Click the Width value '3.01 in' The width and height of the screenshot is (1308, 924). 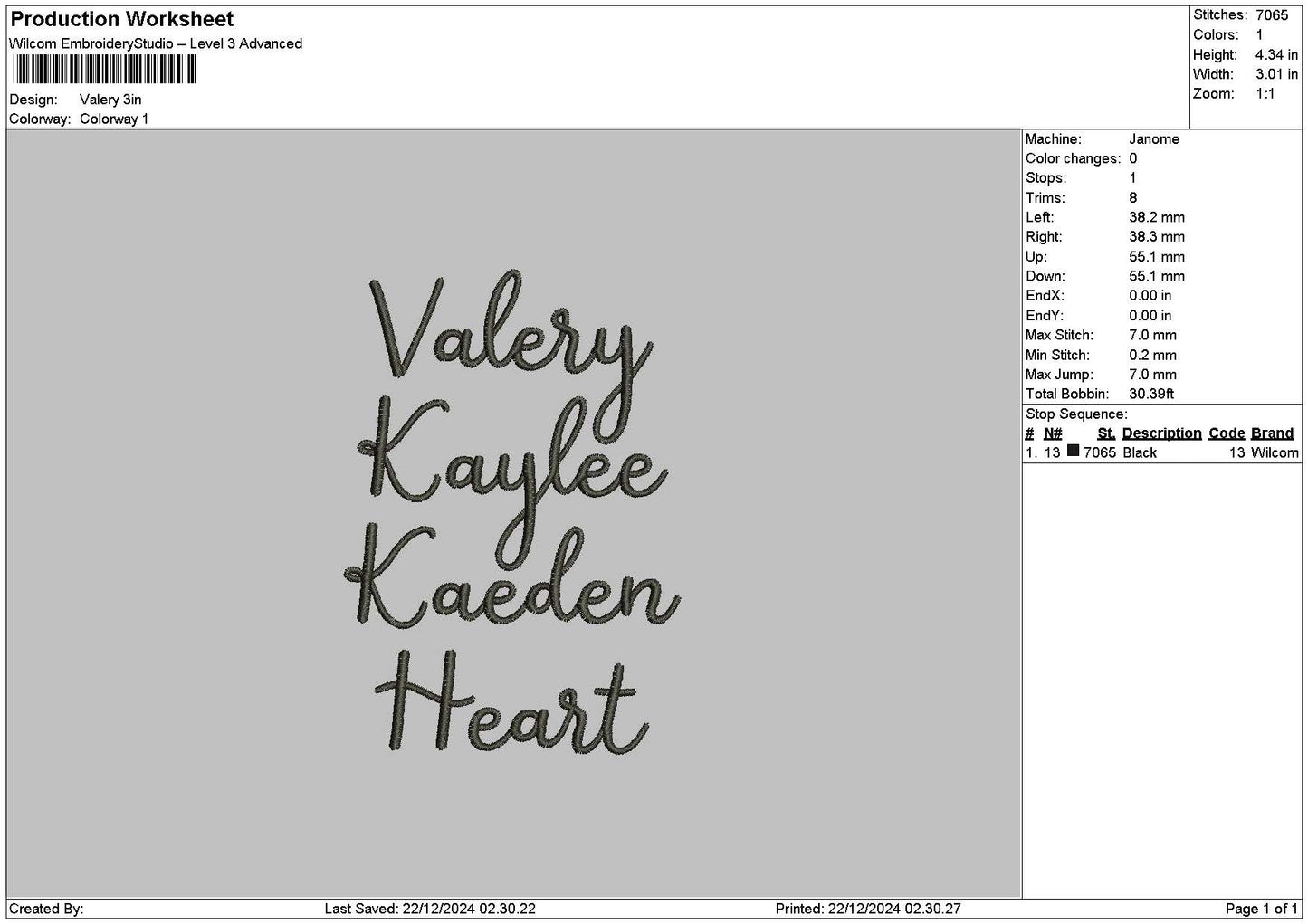tap(1276, 74)
